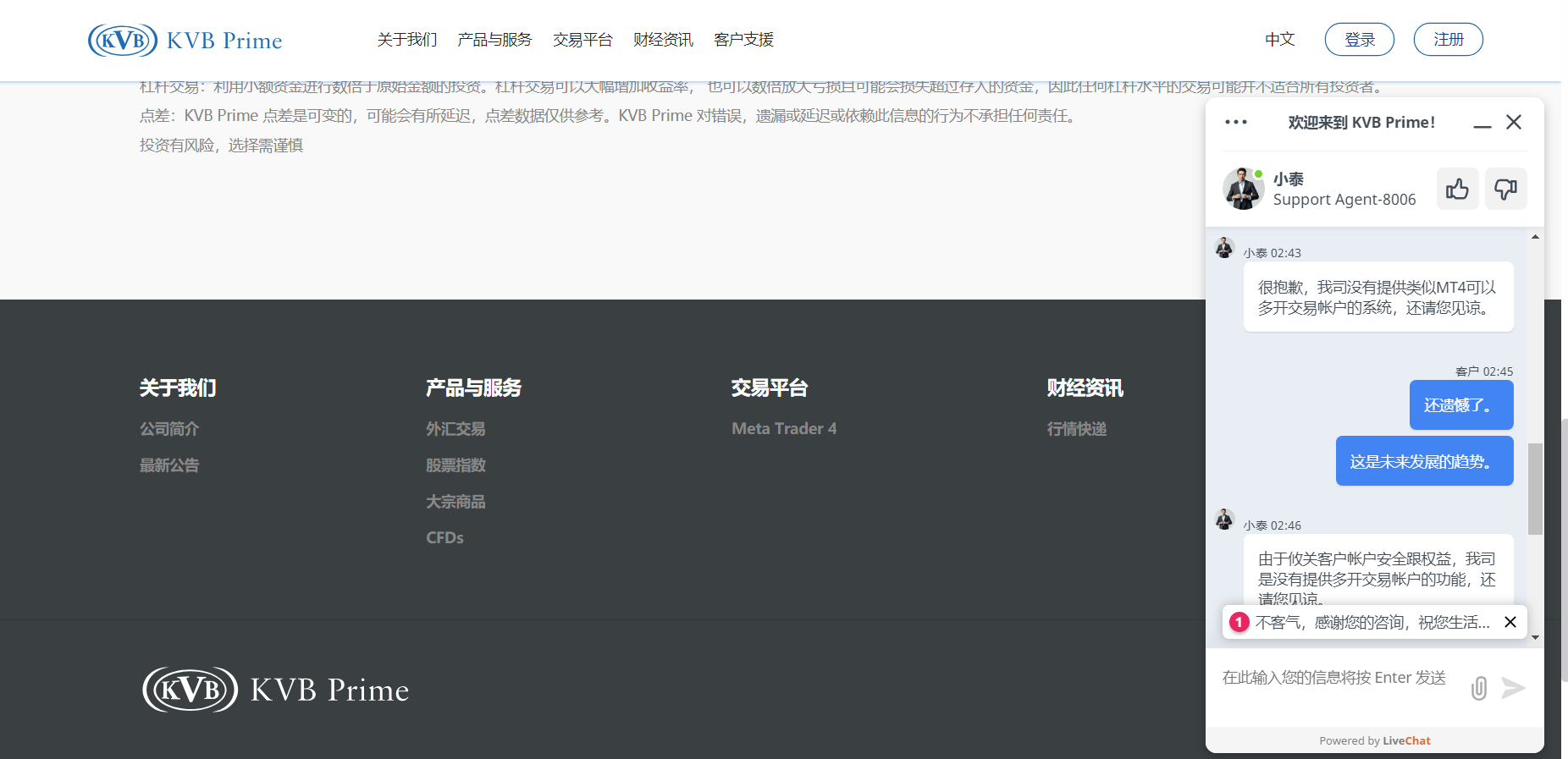
Task: Open the 客户支援 navigation menu
Action: click(743, 40)
